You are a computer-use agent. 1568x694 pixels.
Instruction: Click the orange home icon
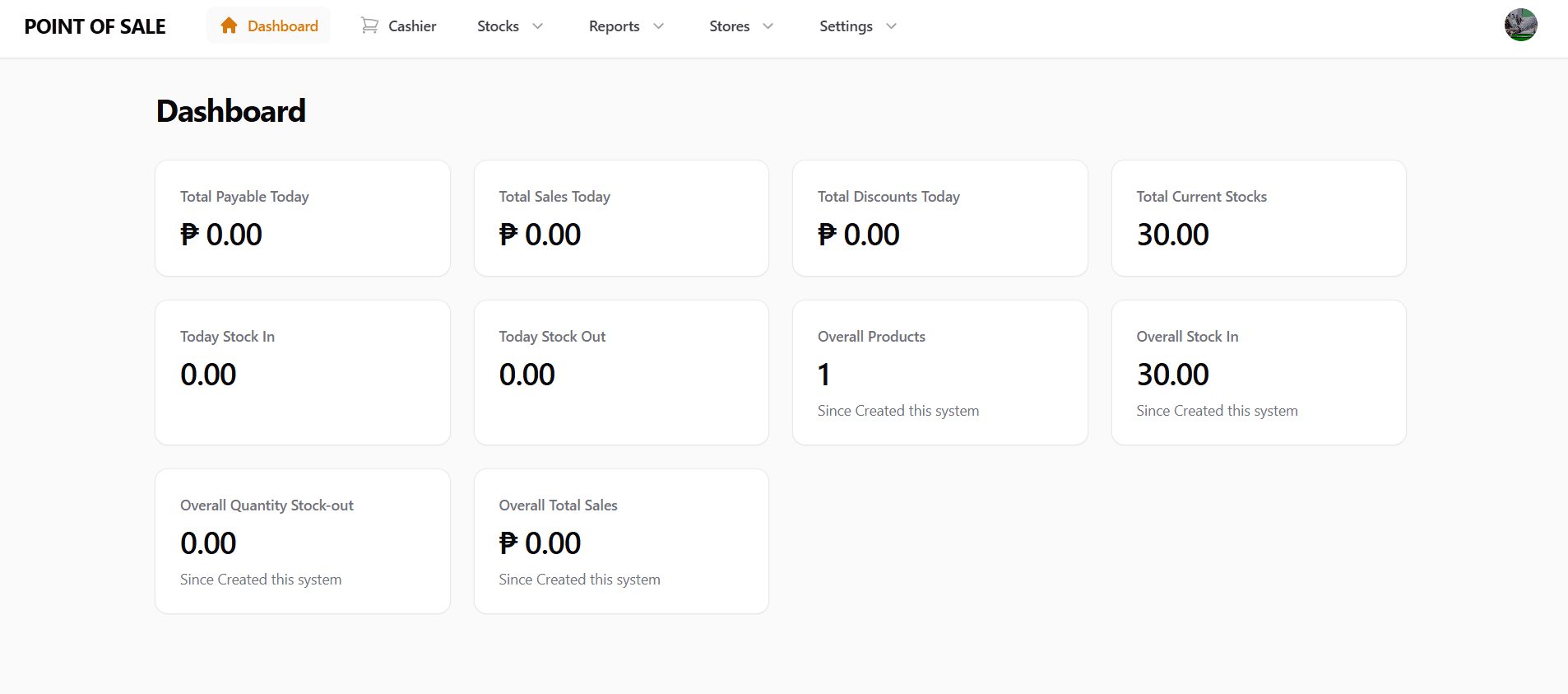[230, 26]
